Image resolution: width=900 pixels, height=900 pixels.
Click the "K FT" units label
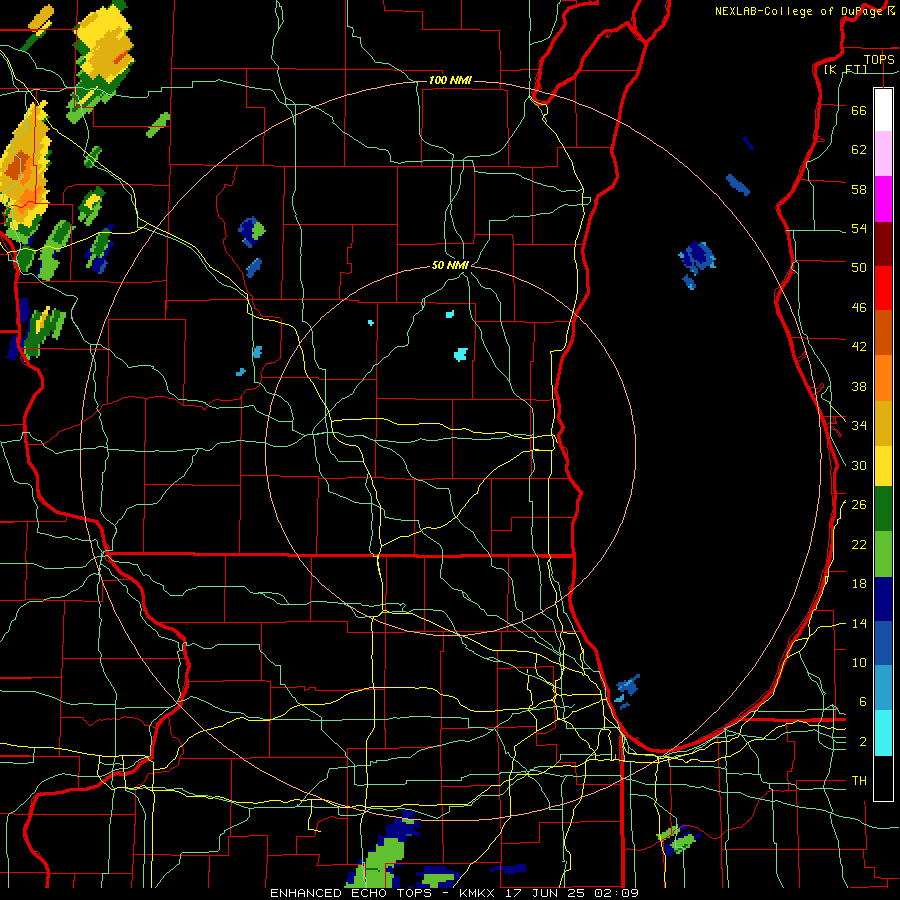tap(846, 69)
